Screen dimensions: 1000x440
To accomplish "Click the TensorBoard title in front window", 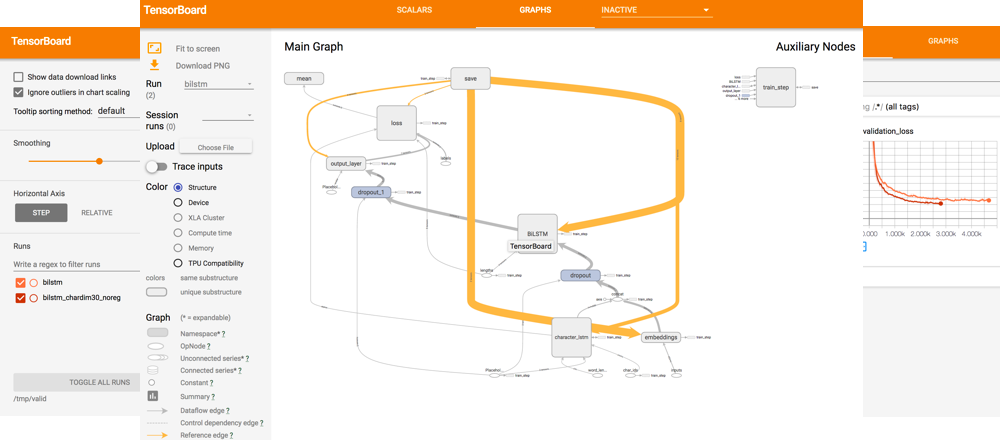I will (175, 10).
